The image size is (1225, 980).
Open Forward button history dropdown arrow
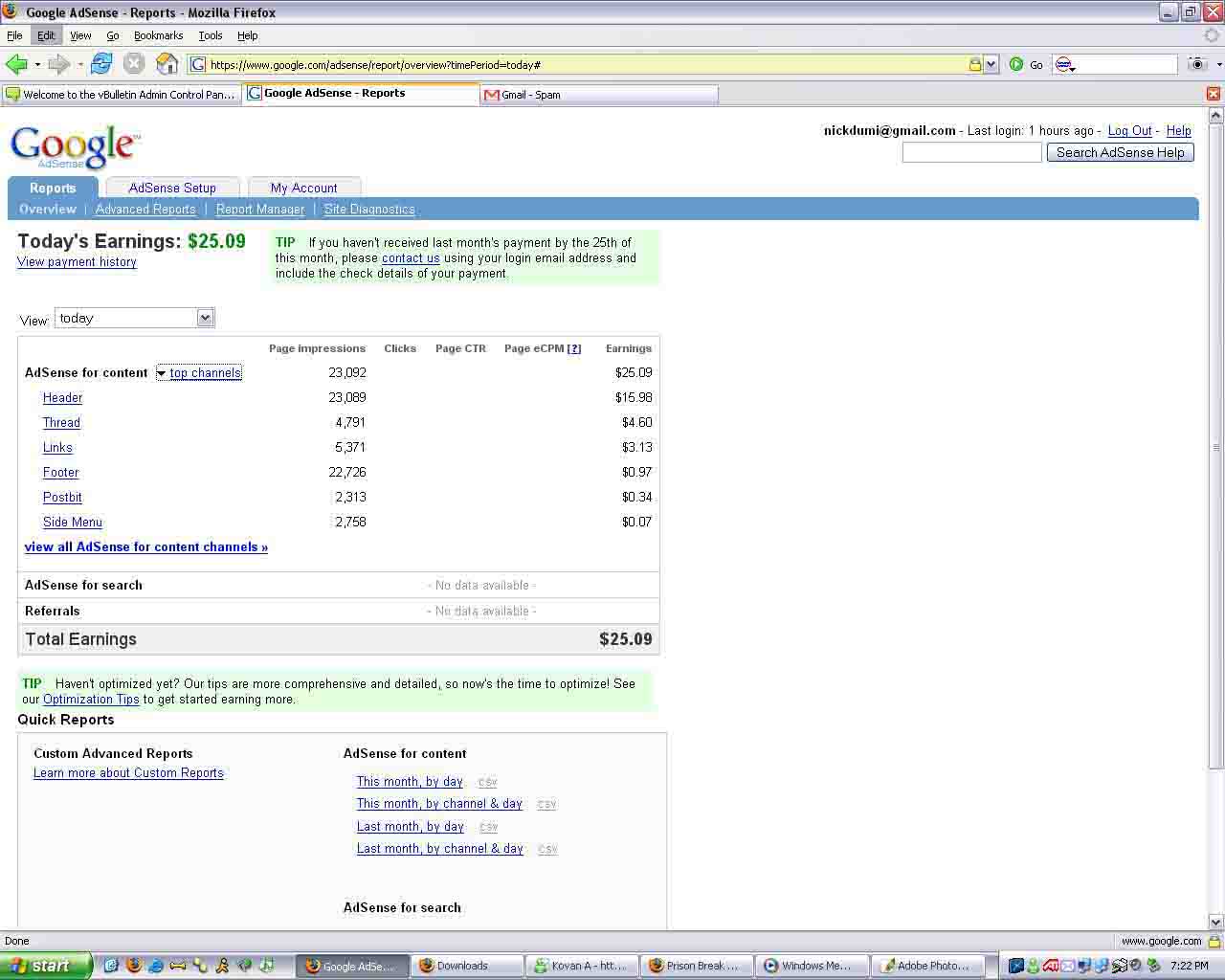[x=80, y=64]
